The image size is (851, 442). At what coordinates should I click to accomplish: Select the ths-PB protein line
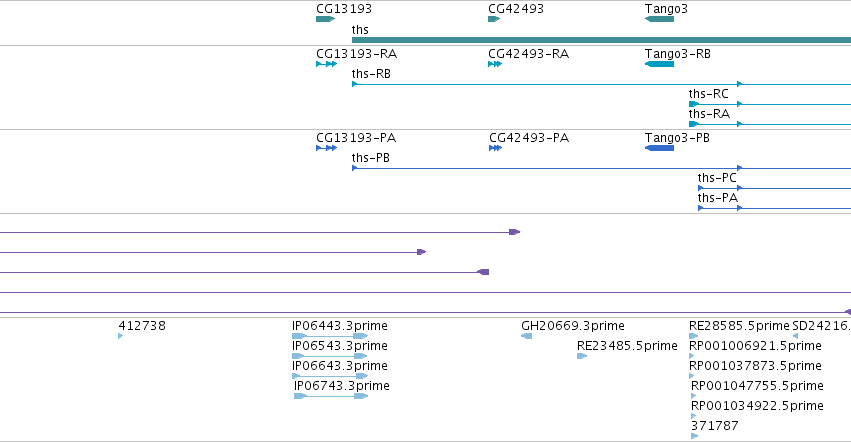601,168
